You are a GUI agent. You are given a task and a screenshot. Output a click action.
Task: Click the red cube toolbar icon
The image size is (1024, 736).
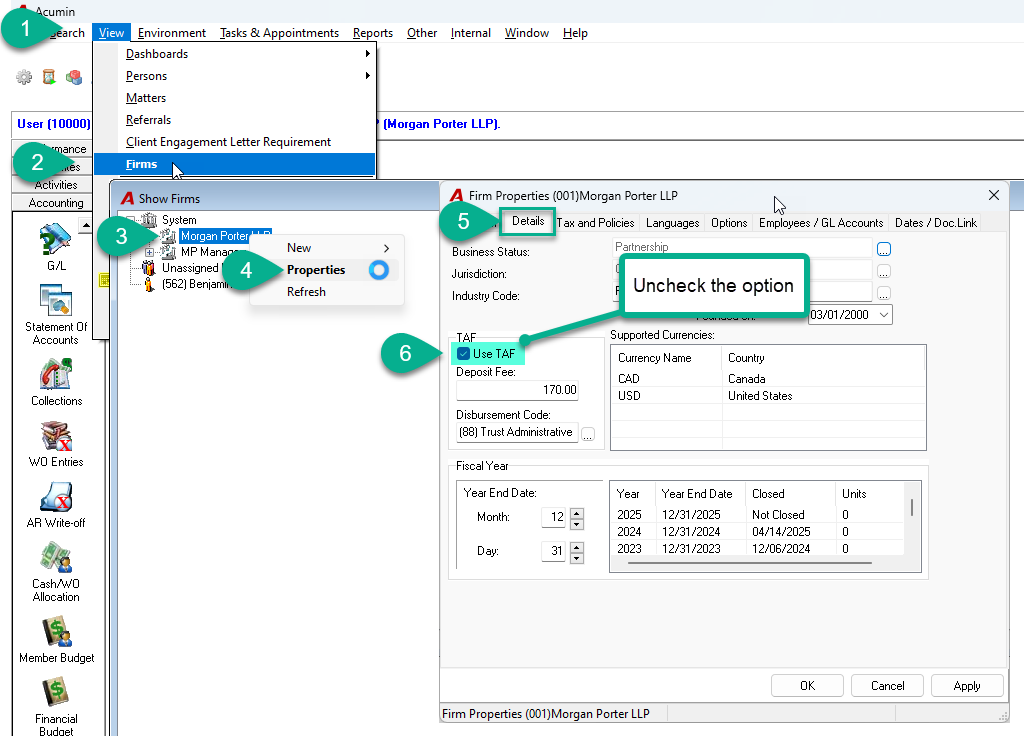74,77
